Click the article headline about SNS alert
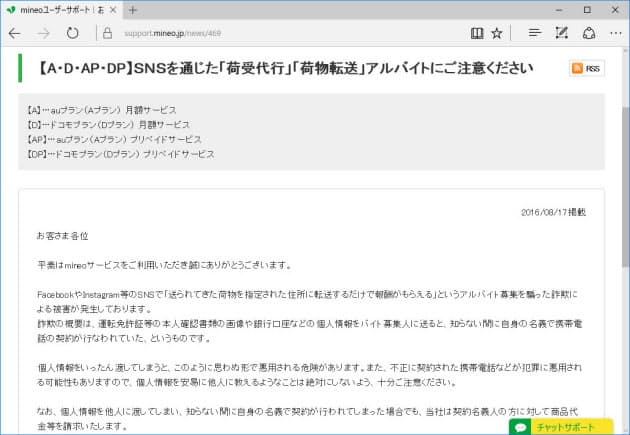This screenshot has height=435, width=630. tap(286, 68)
